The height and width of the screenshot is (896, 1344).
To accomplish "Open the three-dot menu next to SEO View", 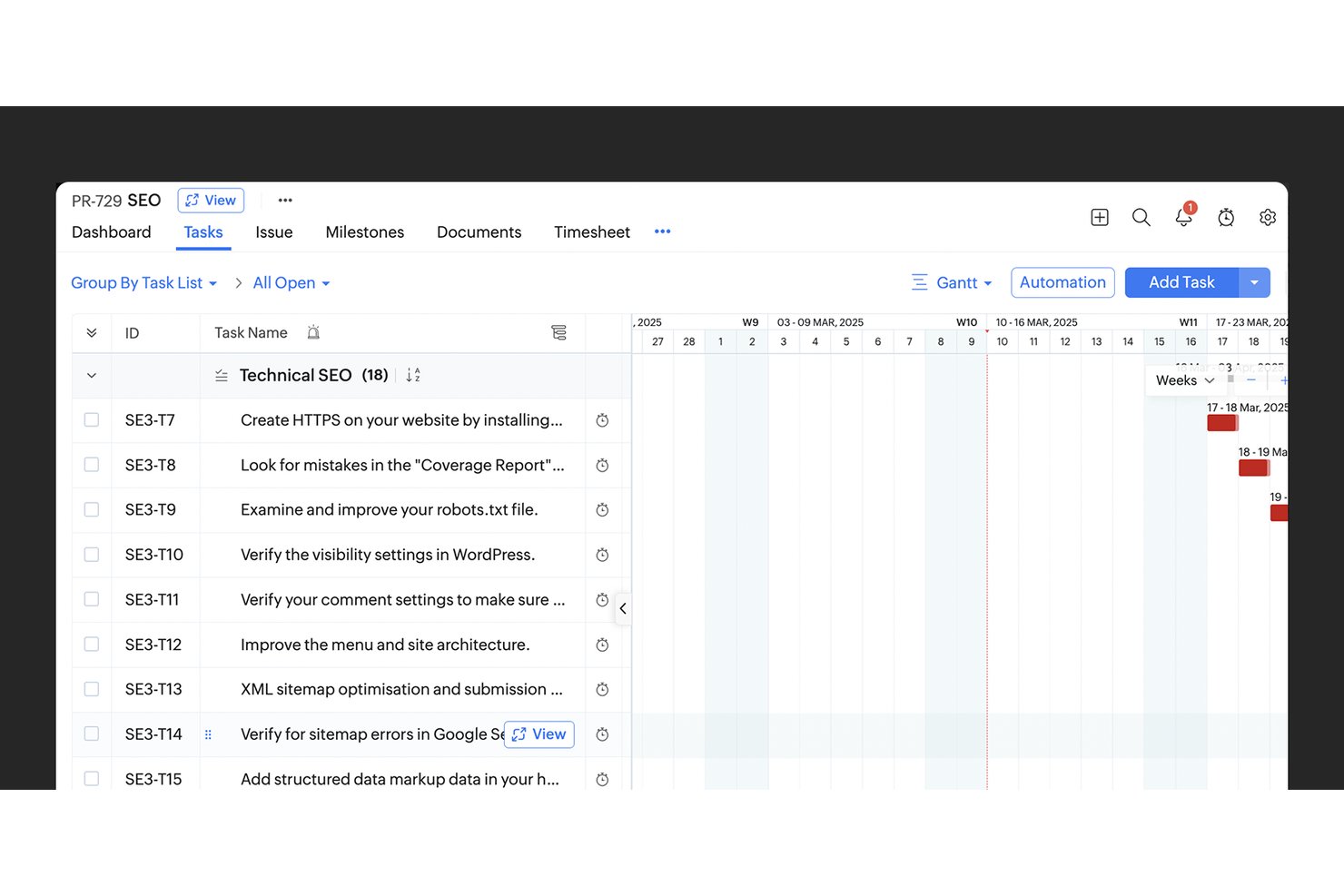I will point(285,200).
